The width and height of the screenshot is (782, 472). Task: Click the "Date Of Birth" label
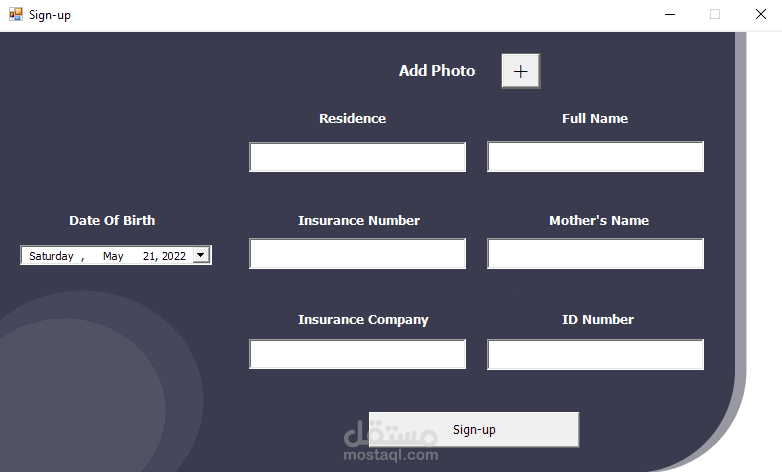click(x=112, y=221)
